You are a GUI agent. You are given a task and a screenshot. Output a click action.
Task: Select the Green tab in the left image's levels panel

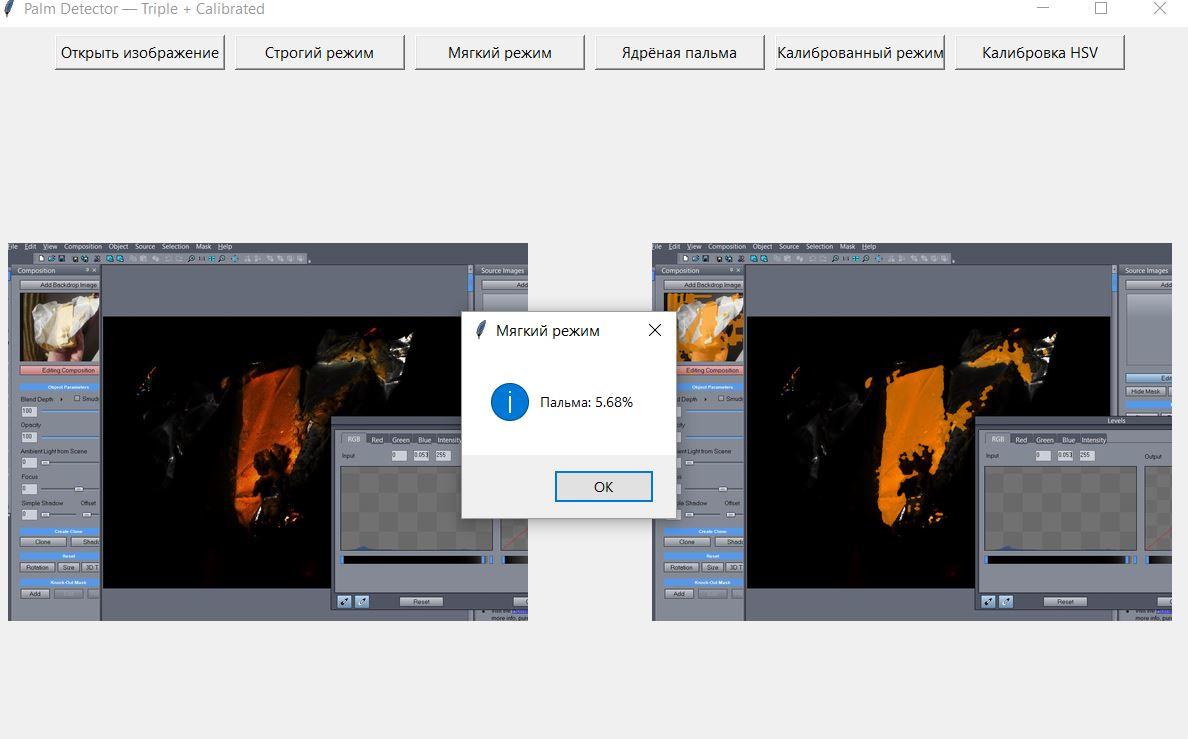[401, 439]
